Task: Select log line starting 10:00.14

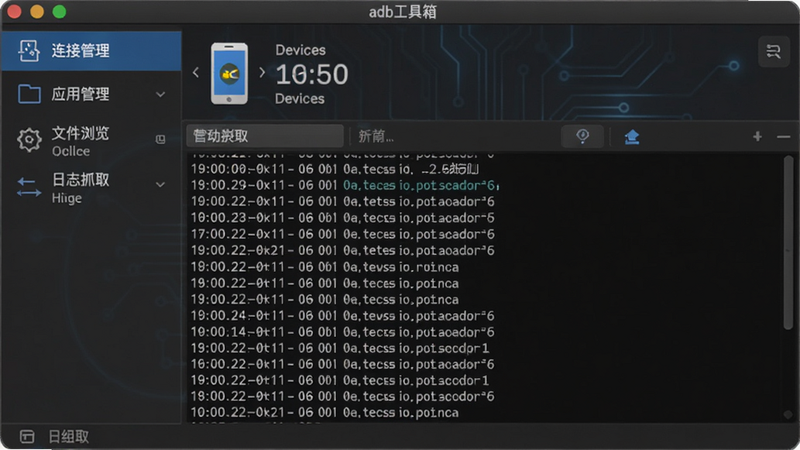Action: [342, 332]
